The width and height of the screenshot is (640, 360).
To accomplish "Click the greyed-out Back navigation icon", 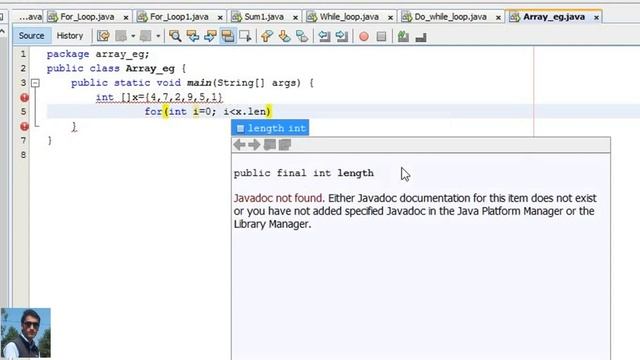I will point(121,36).
